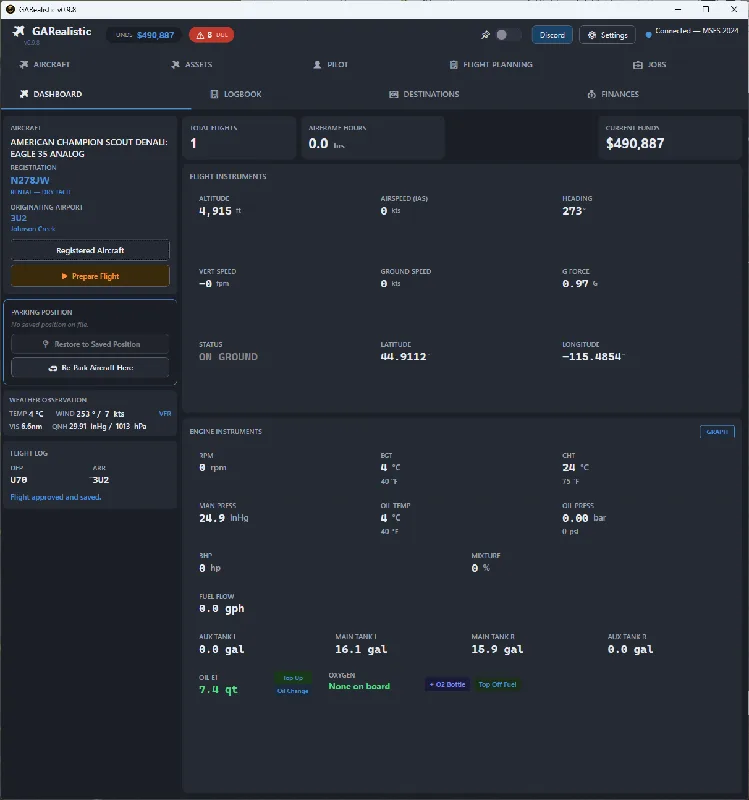The height and width of the screenshot is (800, 749).
Task: Click the GARealistic airplane logo icon
Action: (x=19, y=32)
